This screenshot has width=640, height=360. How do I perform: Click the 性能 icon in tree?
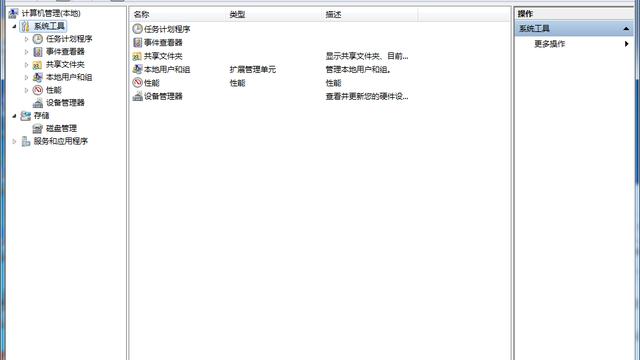(38, 90)
